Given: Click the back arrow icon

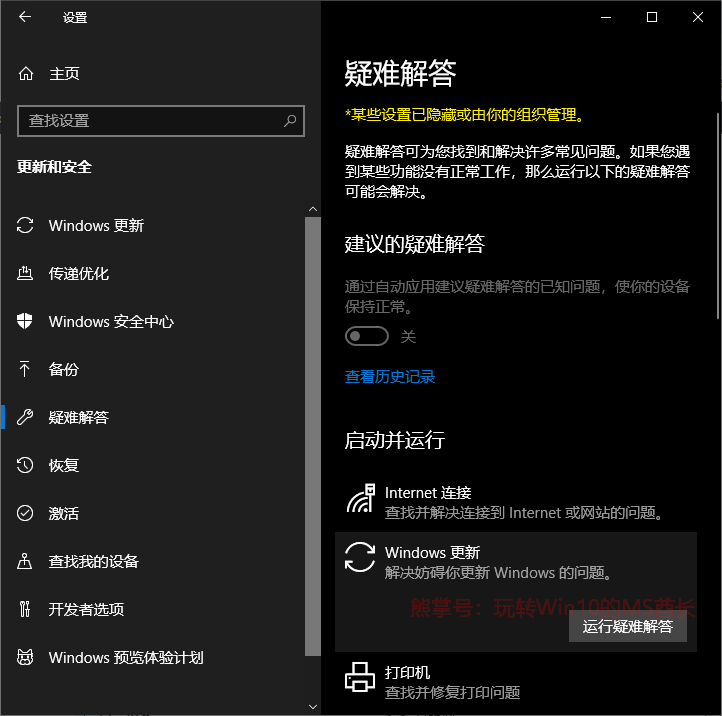Looking at the screenshot, I should click(x=25, y=17).
